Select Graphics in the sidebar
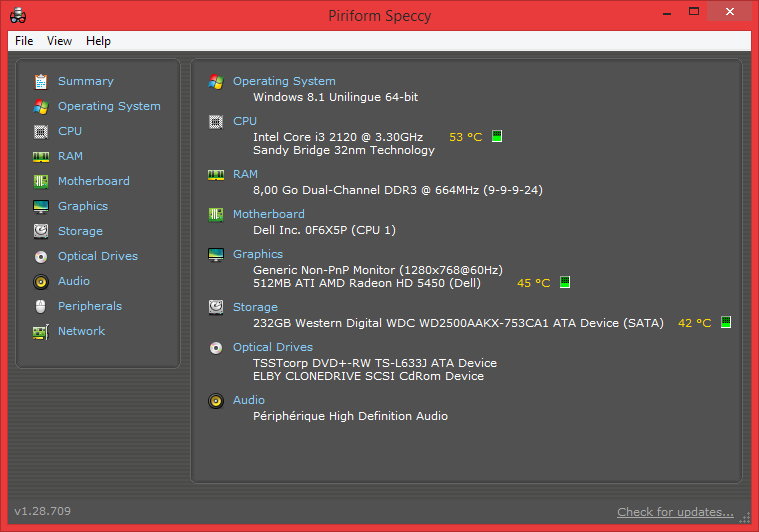This screenshot has height=532, width=759. point(83,206)
